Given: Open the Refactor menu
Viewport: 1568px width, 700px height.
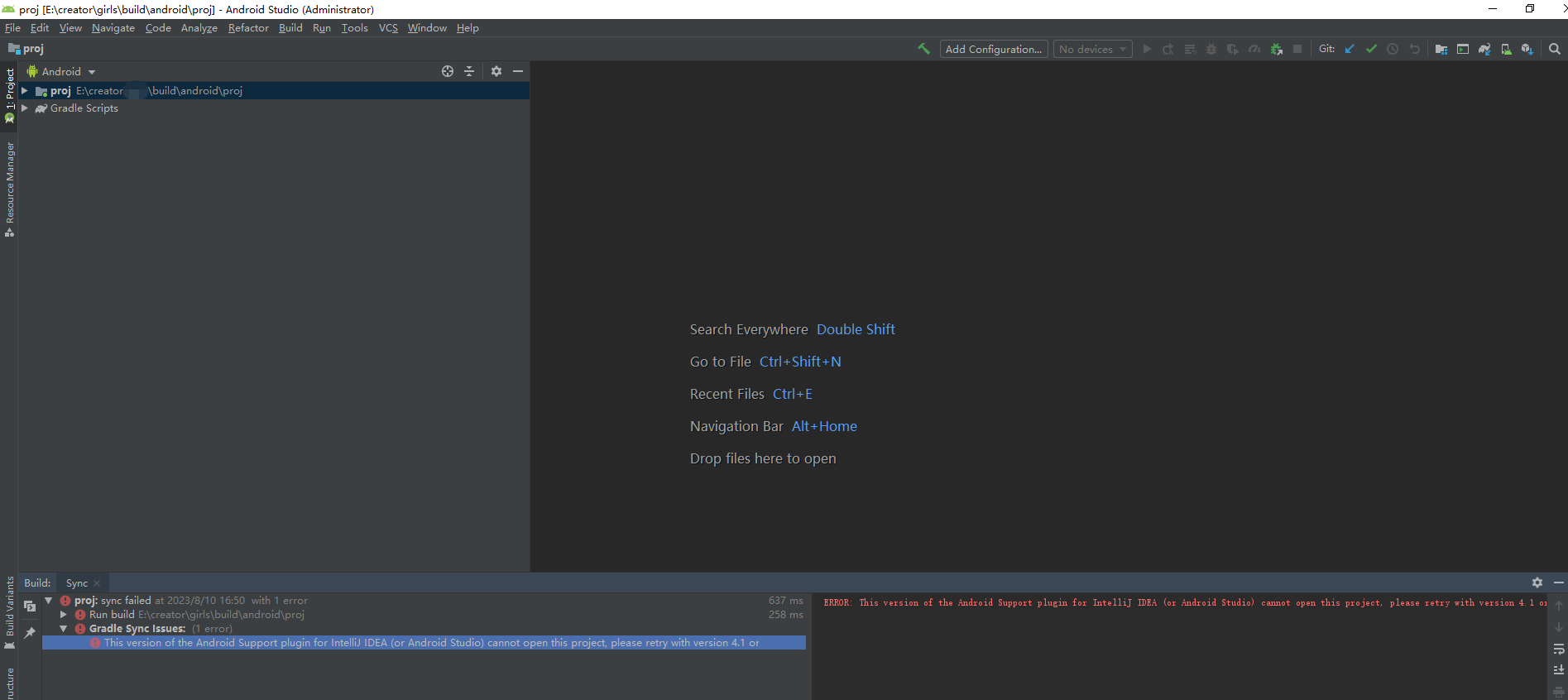Looking at the screenshot, I should coord(248,28).
